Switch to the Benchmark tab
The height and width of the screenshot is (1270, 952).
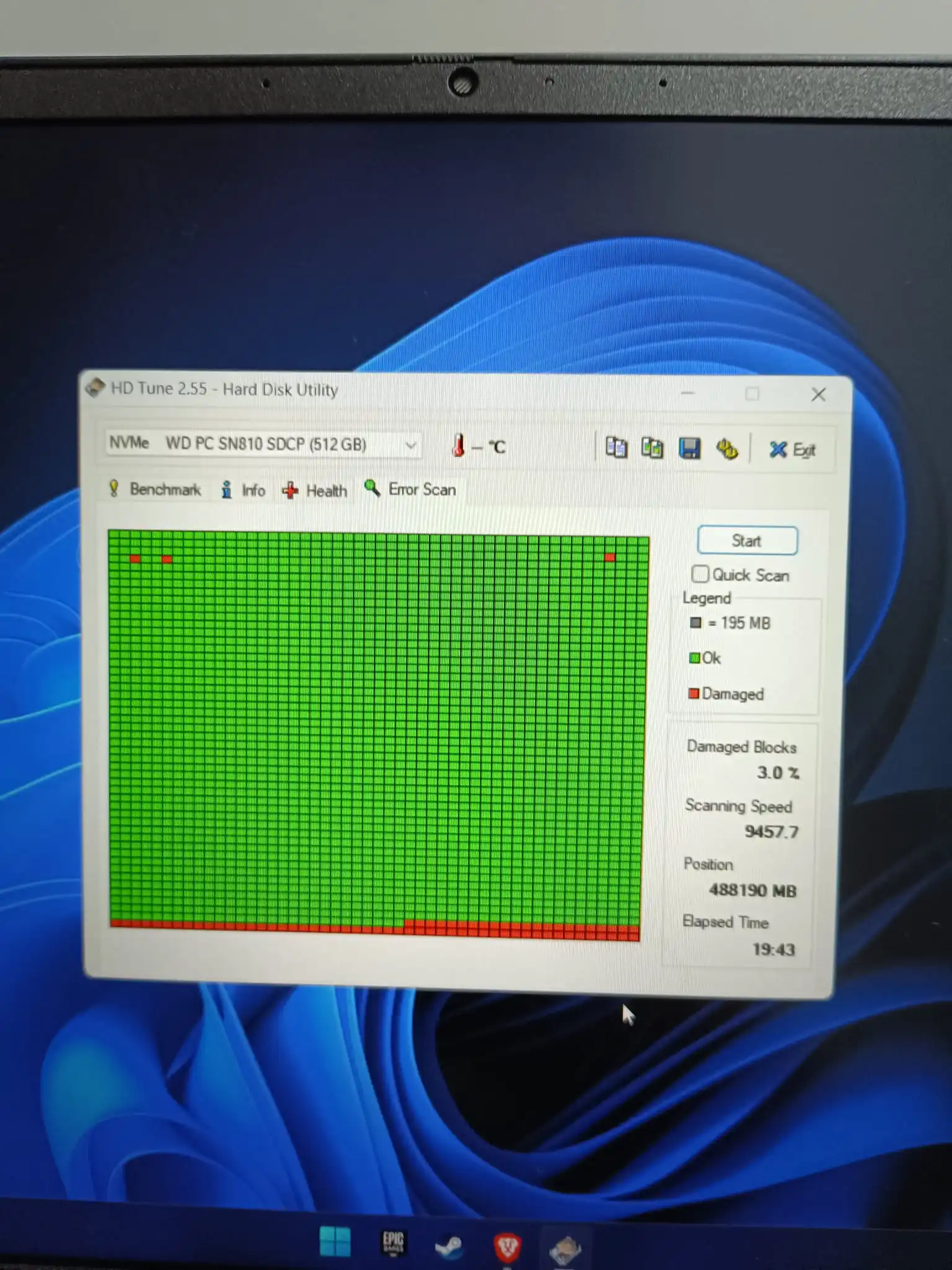[x=155, y=489]
